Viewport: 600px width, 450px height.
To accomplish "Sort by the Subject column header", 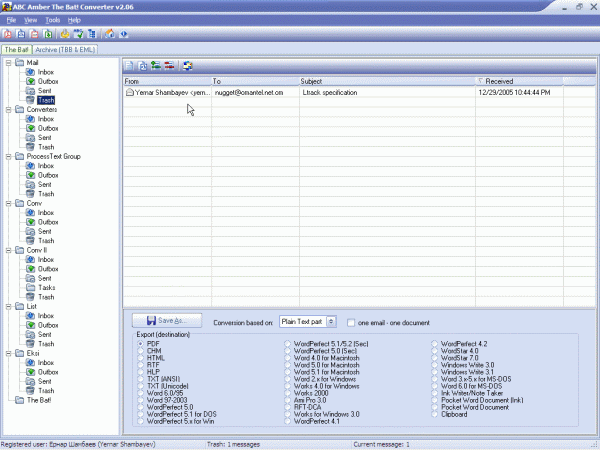I will click(387, 81).
